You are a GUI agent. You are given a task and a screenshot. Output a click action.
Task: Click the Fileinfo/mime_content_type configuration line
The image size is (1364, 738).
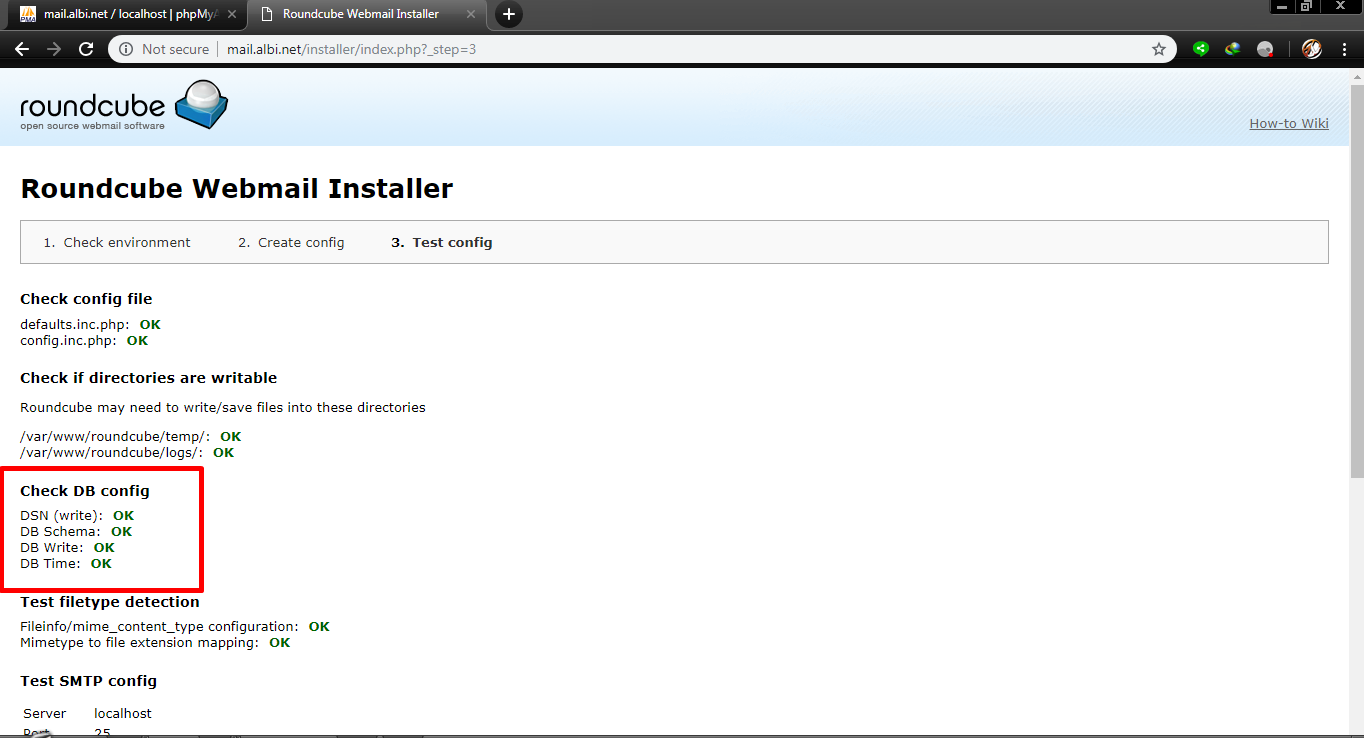(x=175, y=626)
